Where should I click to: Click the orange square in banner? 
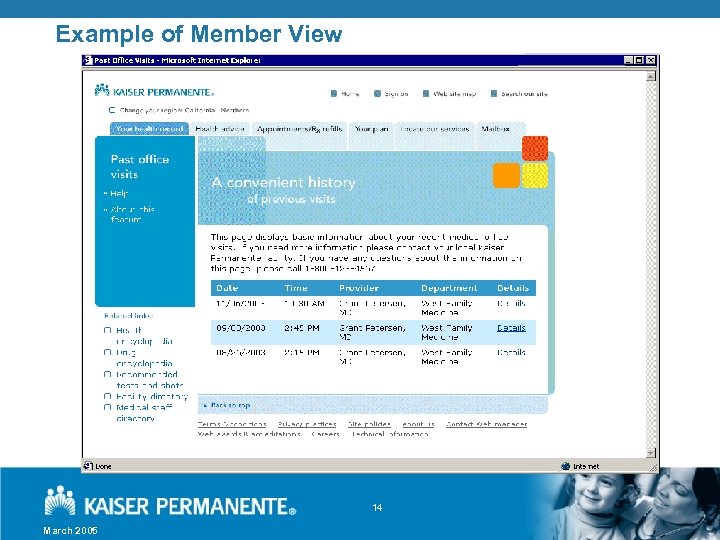click(506, 175)
